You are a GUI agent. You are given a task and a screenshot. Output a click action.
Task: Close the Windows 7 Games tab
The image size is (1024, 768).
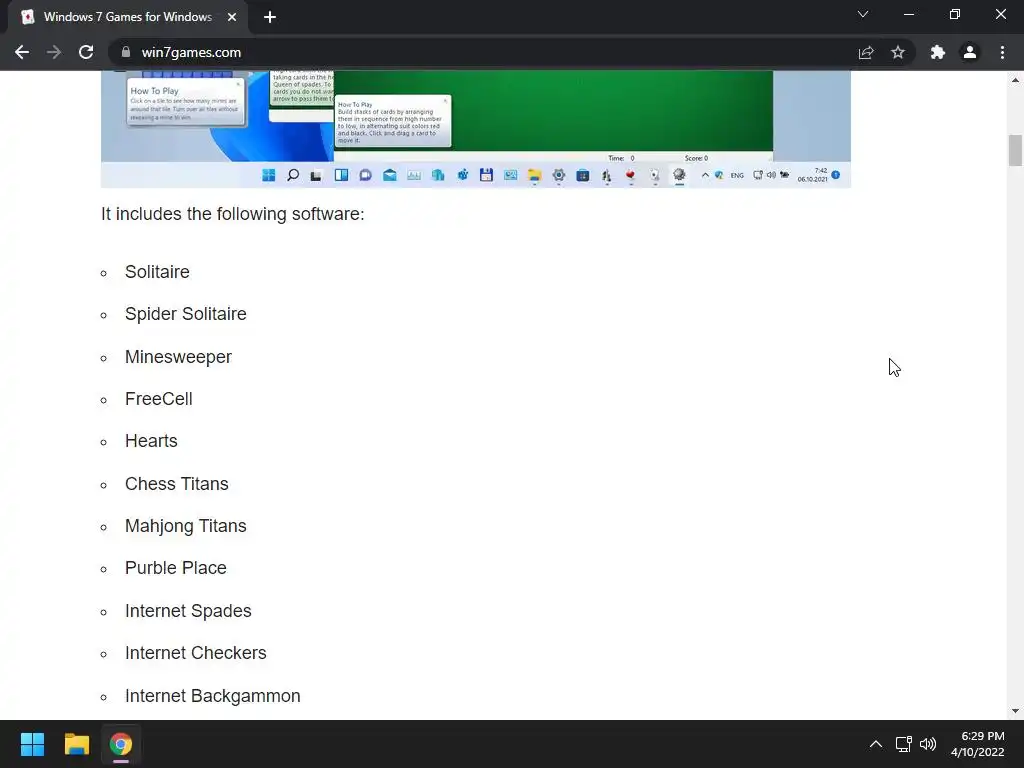point(232,17)
